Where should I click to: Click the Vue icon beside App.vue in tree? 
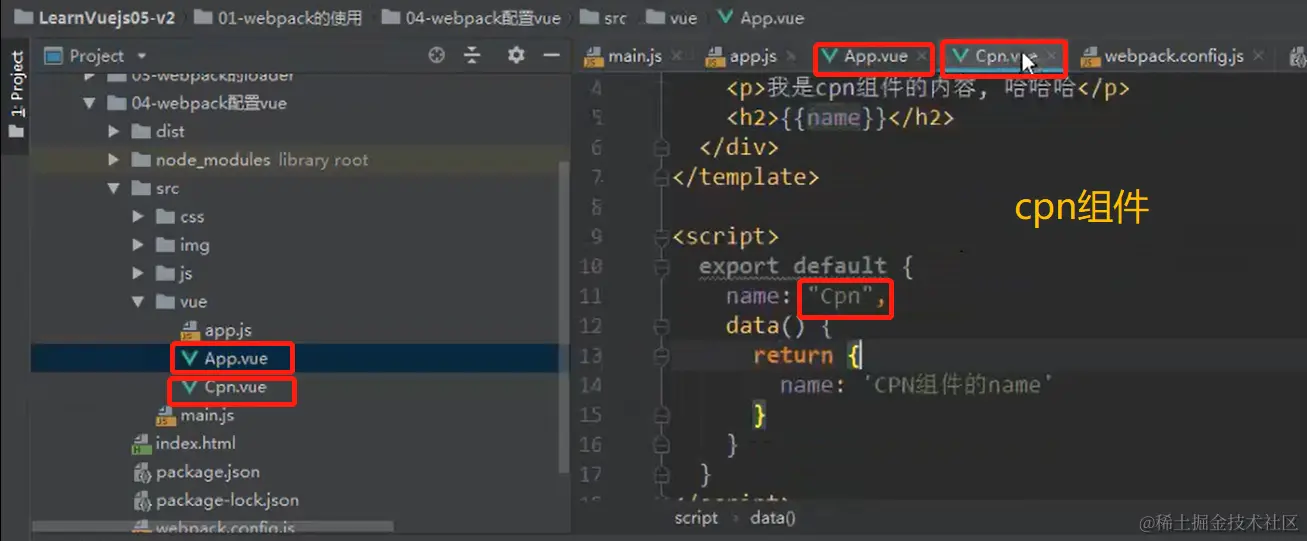190,358
